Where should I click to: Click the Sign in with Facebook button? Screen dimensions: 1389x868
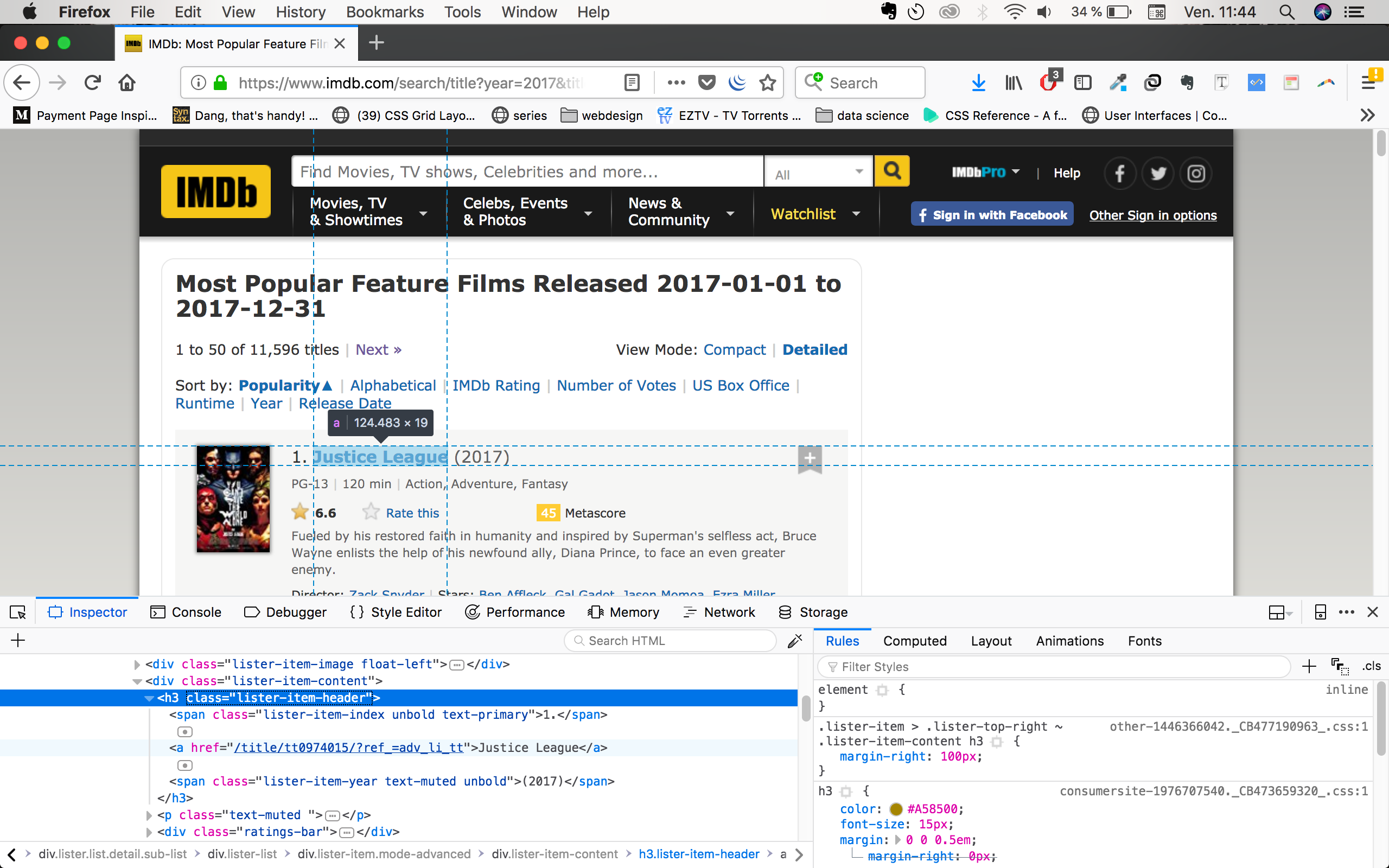click(x=991, y=214)
